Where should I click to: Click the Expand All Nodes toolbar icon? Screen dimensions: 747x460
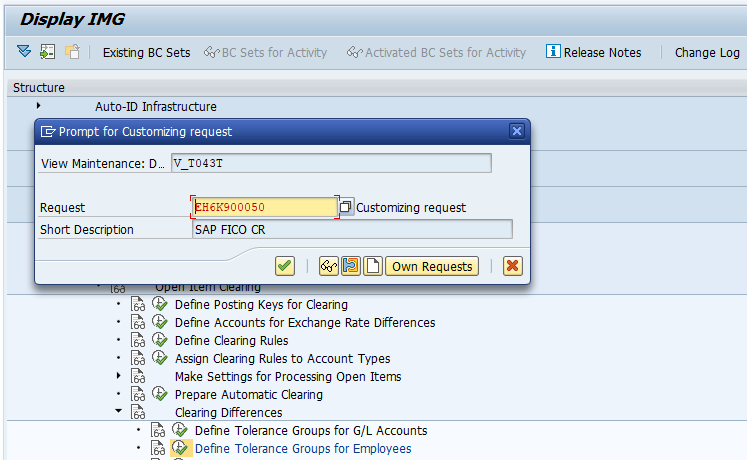(x=24, y=52)
